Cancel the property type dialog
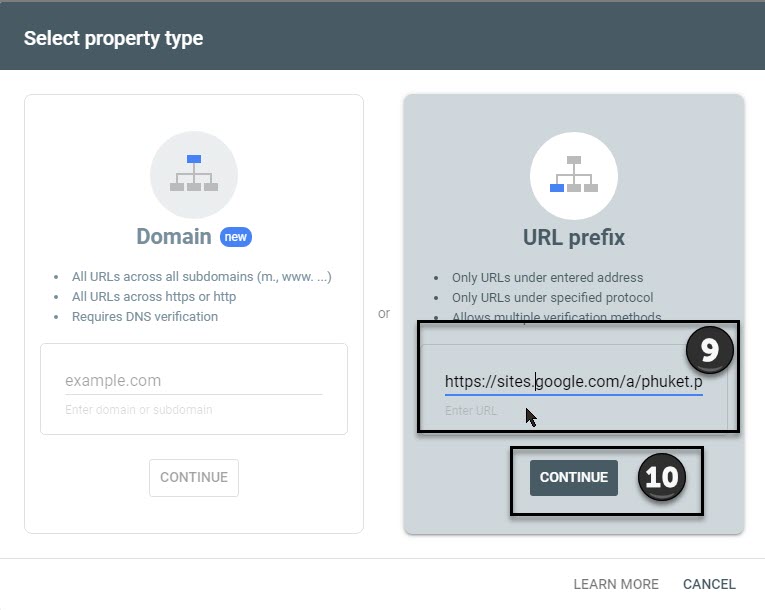The width and height of the screenshot is (765, 610). tap(709, 584)
